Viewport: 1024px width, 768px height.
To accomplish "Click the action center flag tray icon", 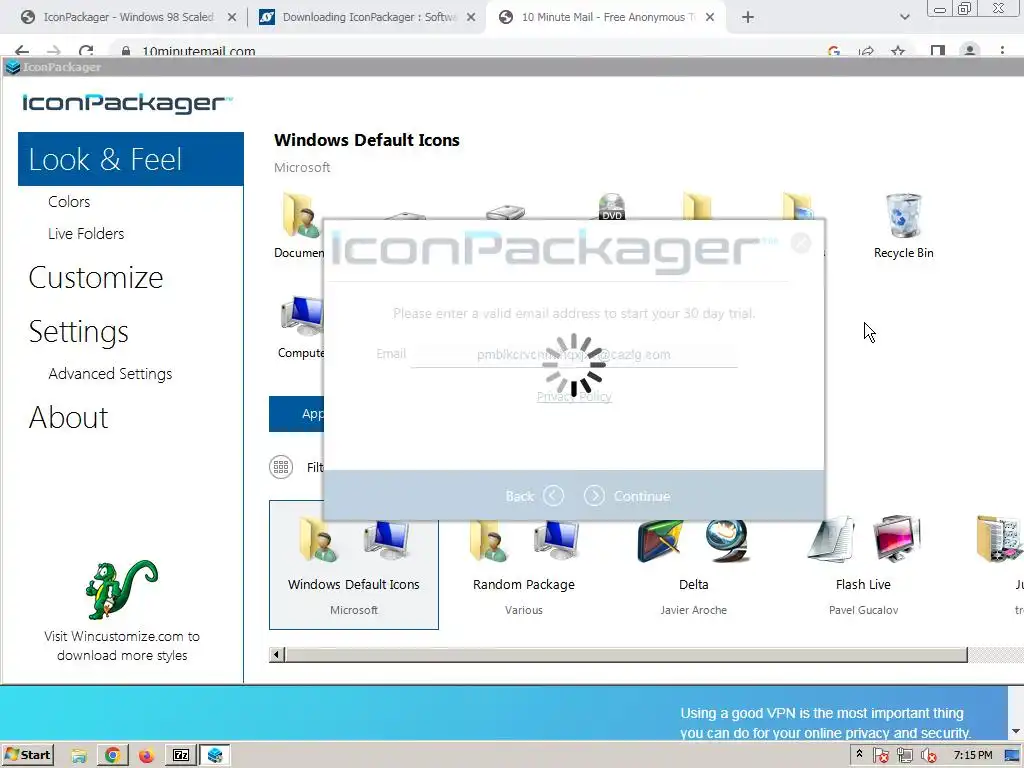I will click(x=880, y=756).
